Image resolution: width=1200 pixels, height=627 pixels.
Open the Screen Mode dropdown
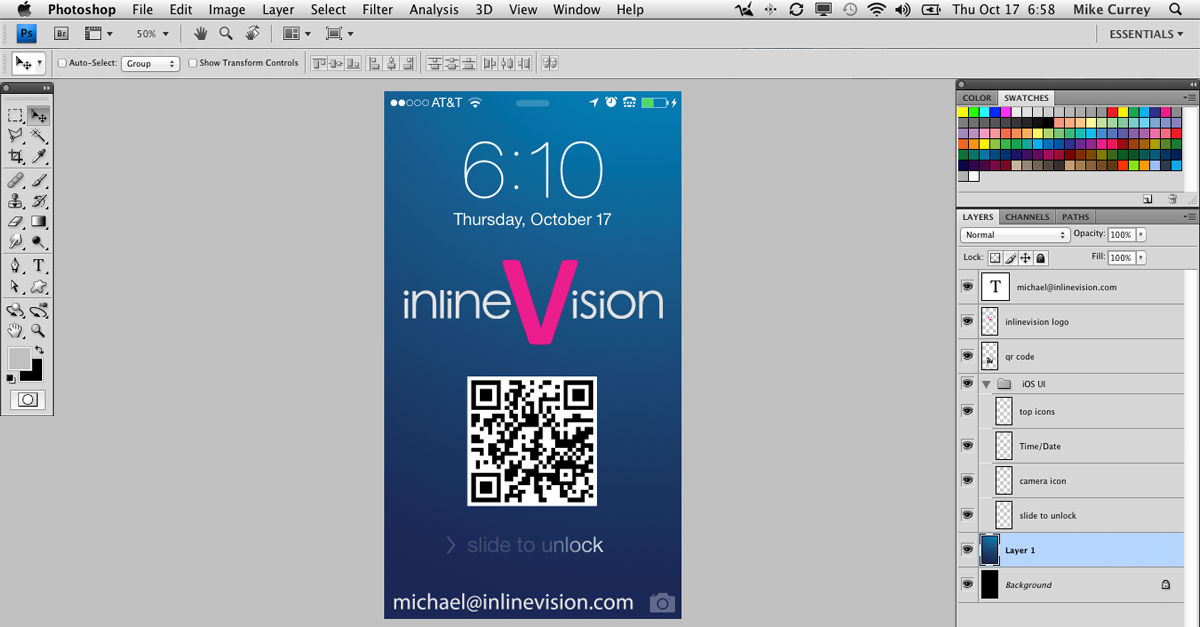pyautogui.click(x=340, y=34)
